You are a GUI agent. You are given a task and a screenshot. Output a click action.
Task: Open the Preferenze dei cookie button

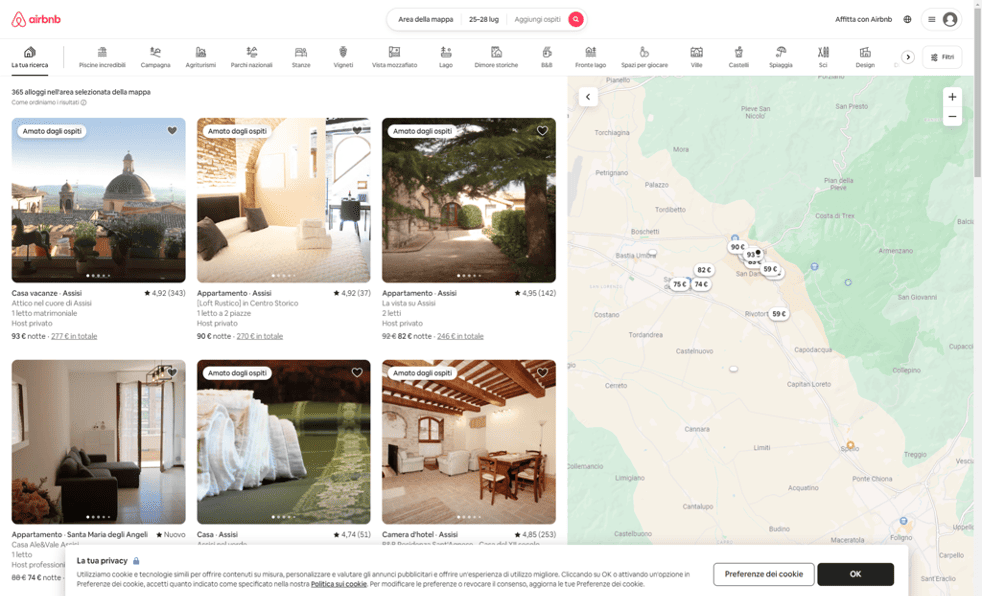(x=763, y=574)
